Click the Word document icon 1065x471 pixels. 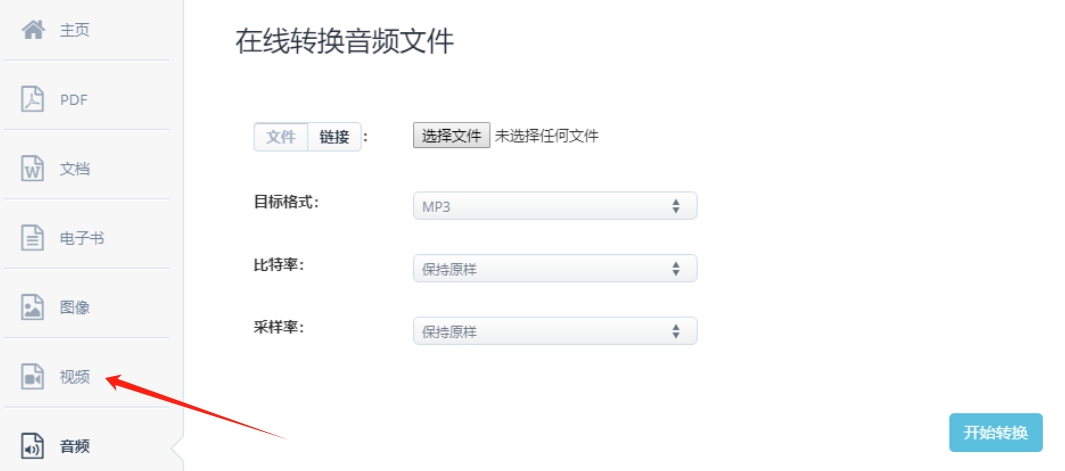32,169
